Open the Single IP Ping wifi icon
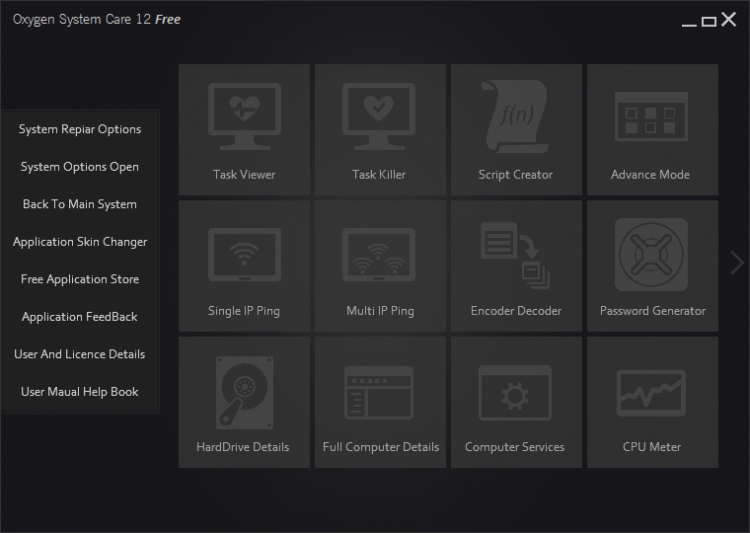Image resolution: width=750 pixels, height=533 pixels. (x=244, y=255)
